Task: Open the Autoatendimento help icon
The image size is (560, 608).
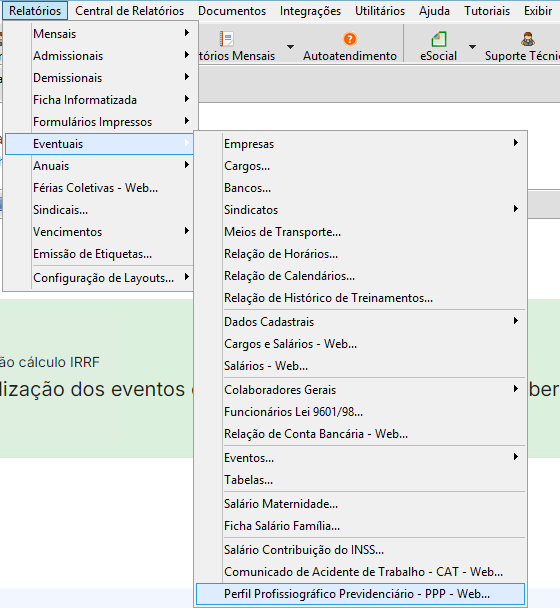Action: [x=350, y=39]
